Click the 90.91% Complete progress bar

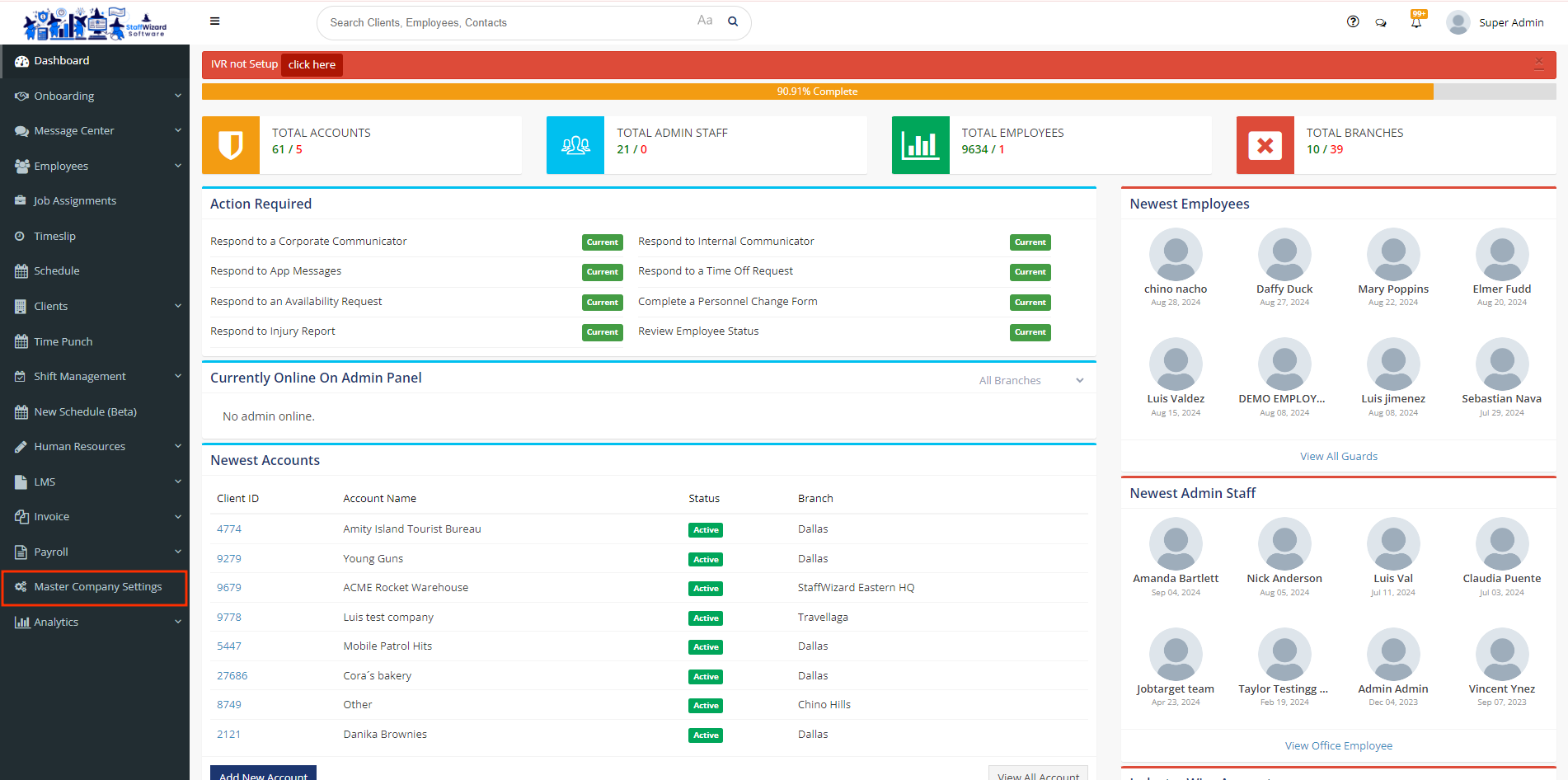pyautogui.click(x=817, y=92)
